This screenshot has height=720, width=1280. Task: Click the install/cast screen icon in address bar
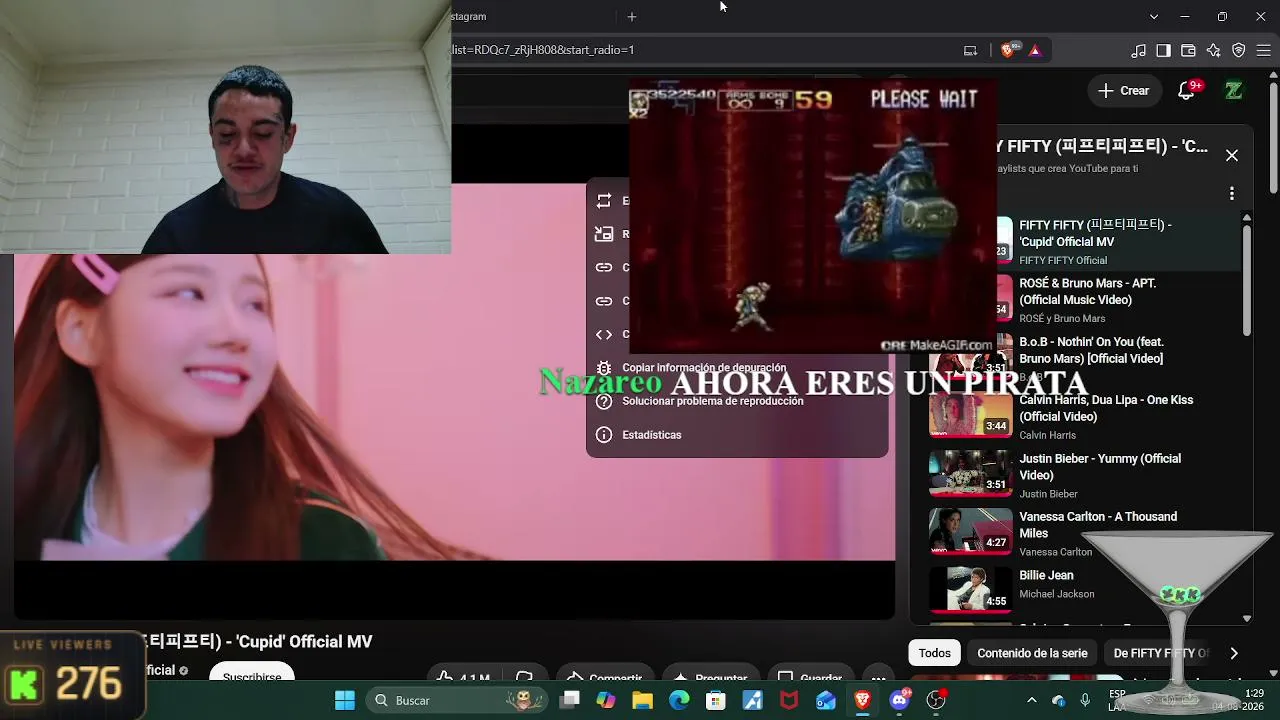pos(970,50)
